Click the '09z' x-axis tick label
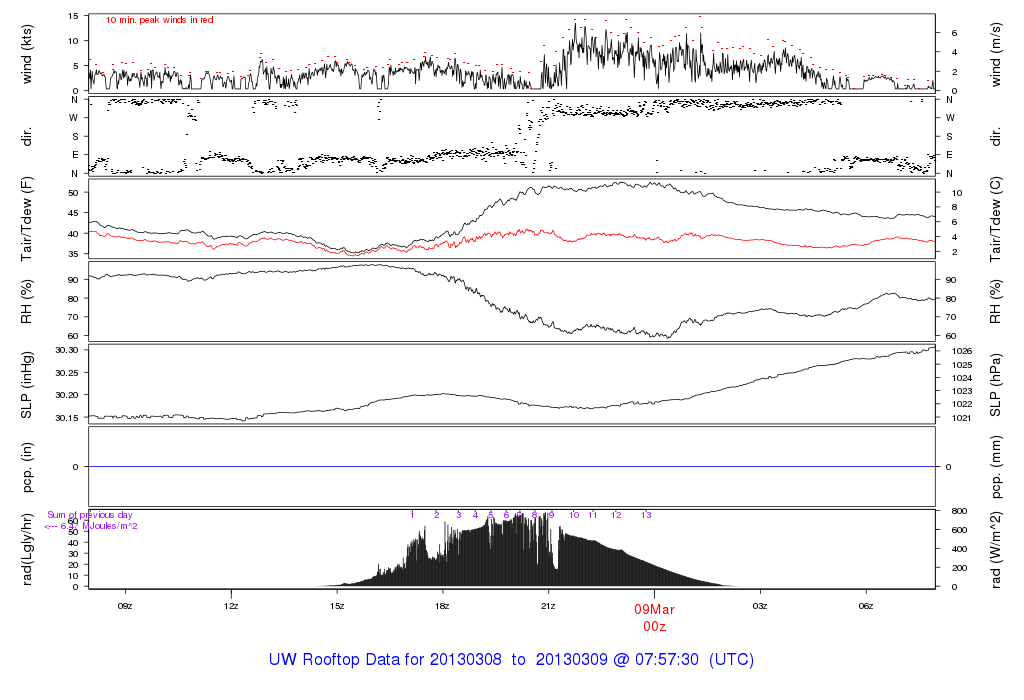Screen dimensions: 1024x700 pyautogui.click(x=125, y=606)
